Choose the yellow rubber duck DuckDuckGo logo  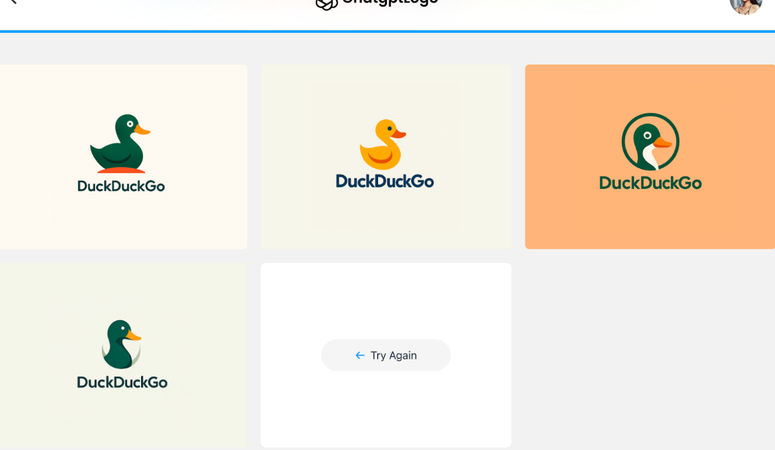click(x=386, y=157)
